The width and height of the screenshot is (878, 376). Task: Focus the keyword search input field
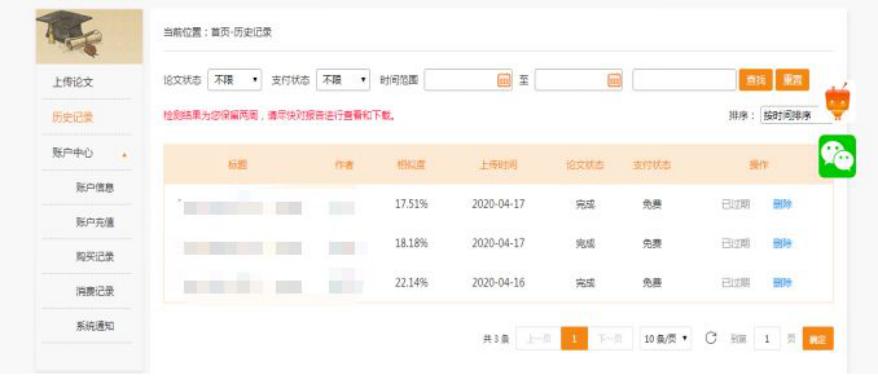point(684,80)
